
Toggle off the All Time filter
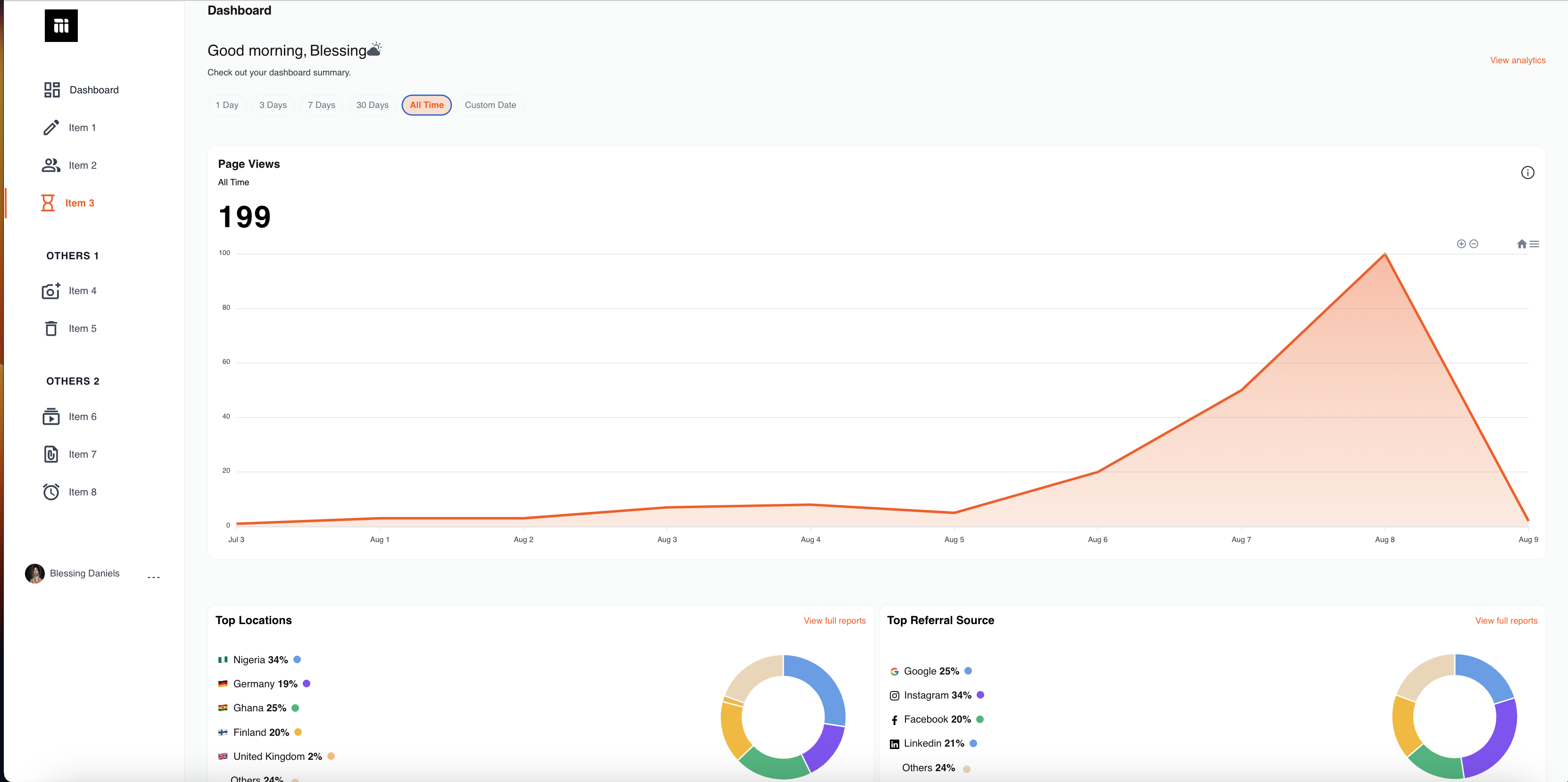426,105
